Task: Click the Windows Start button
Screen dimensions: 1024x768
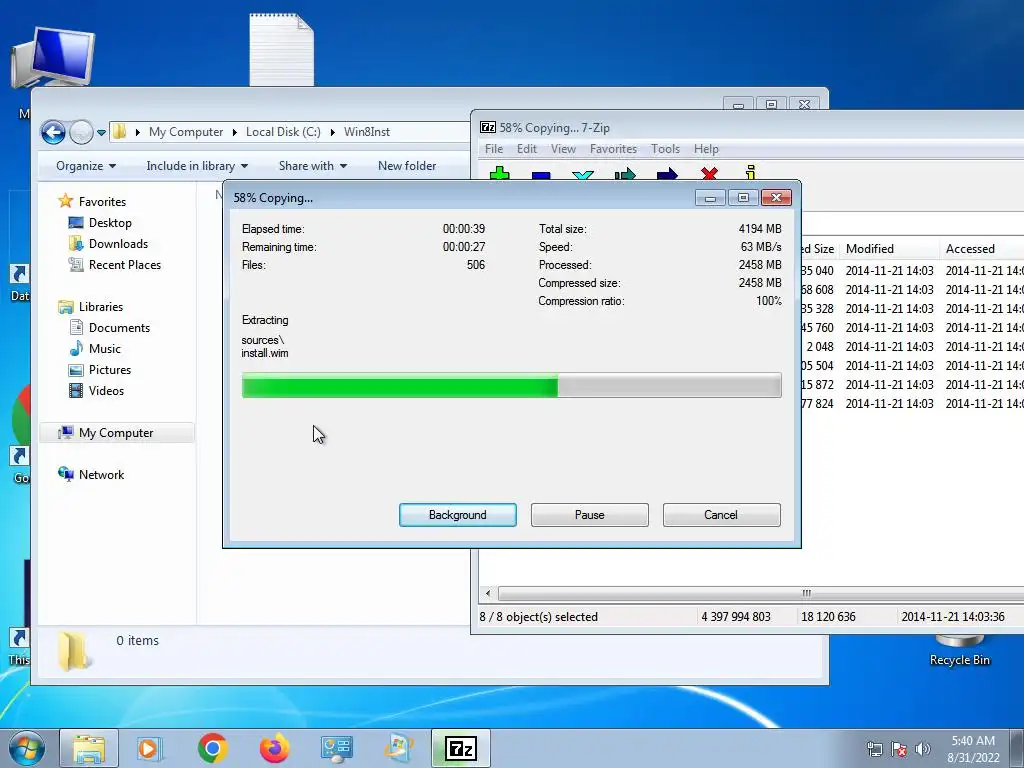Action: pyautogui.click(x=26, y=748)
